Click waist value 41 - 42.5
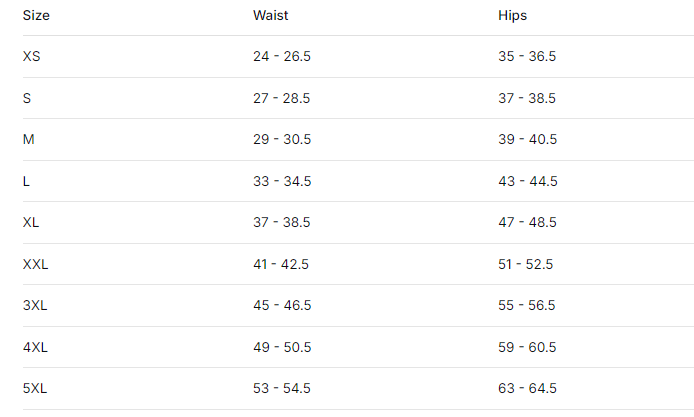694x417 pixels. click(282, 264)
